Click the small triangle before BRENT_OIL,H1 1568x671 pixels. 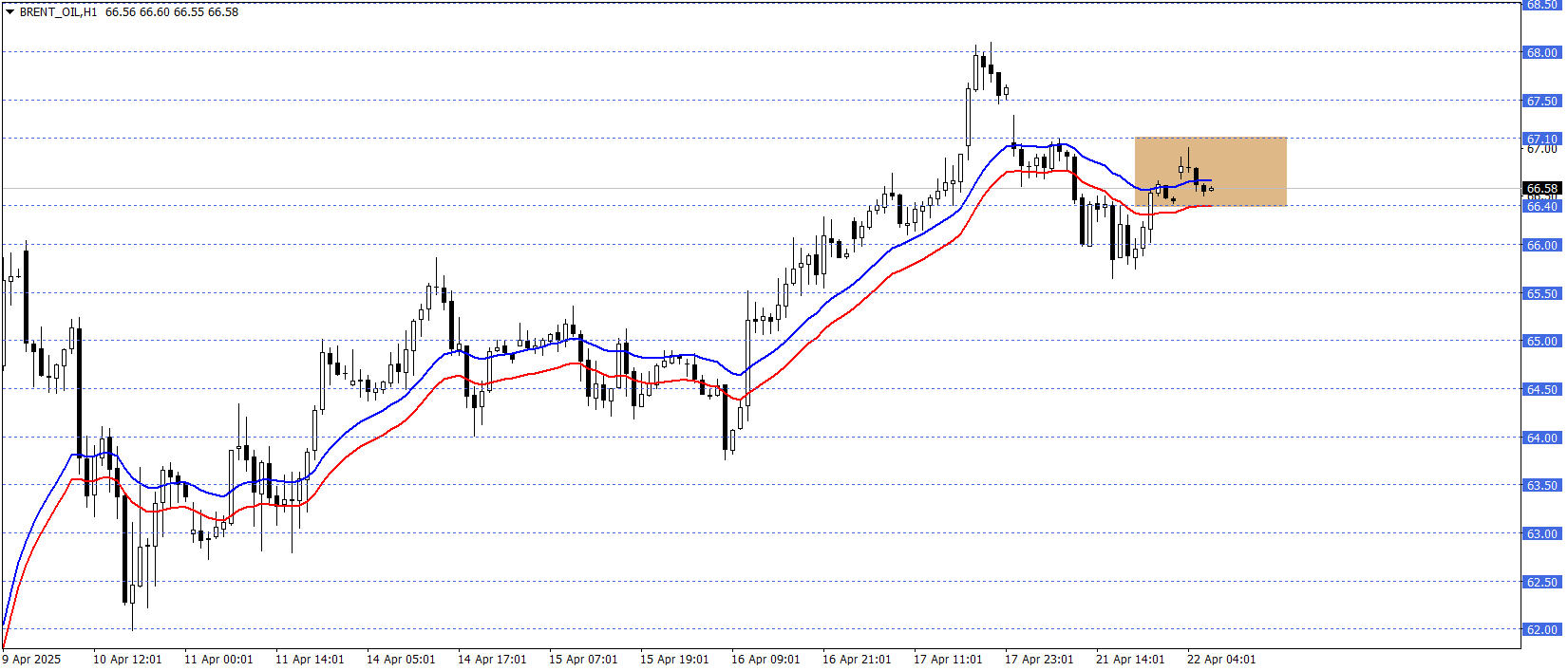[x=10, y=12]
